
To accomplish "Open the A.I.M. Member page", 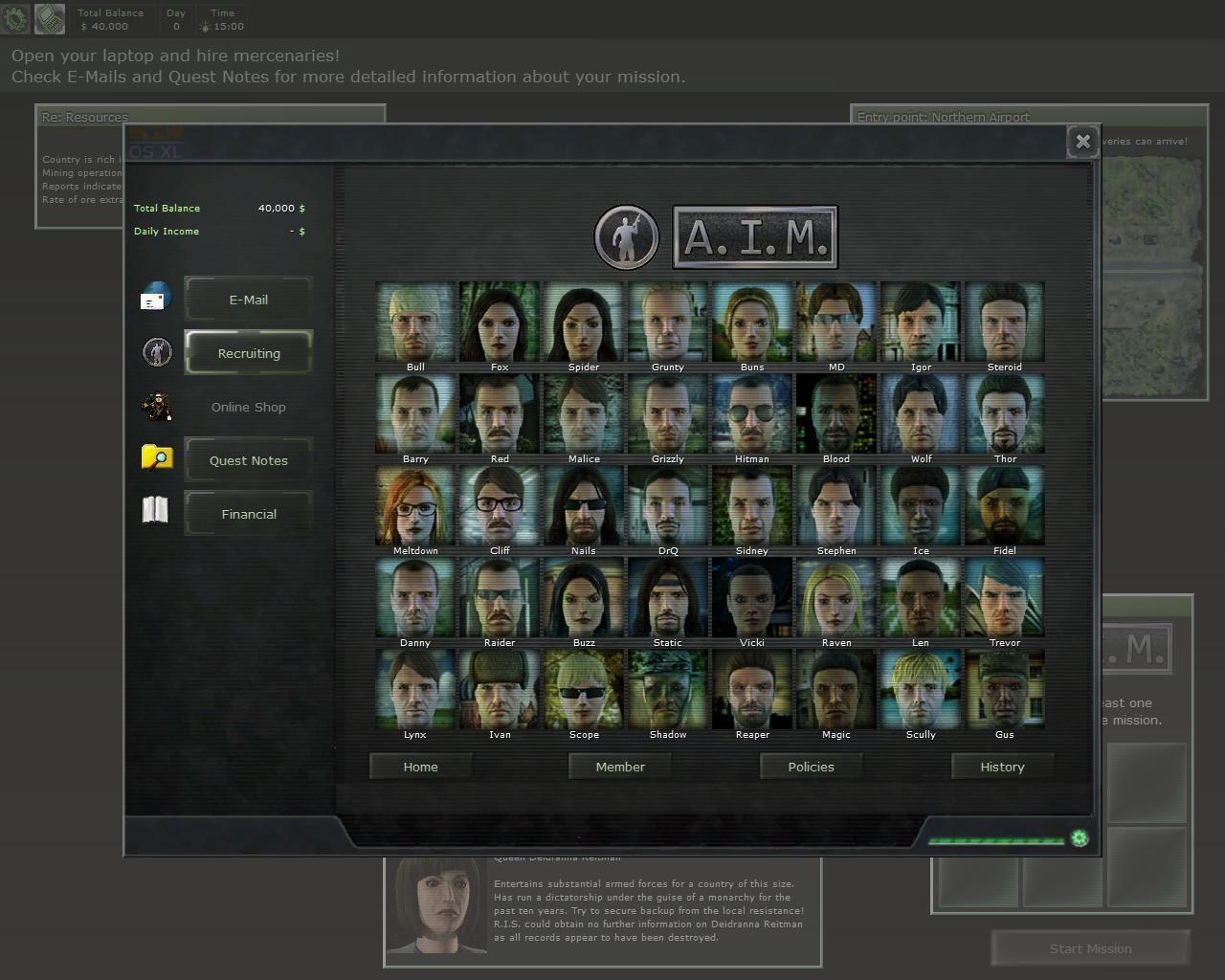I will [620, 767].
